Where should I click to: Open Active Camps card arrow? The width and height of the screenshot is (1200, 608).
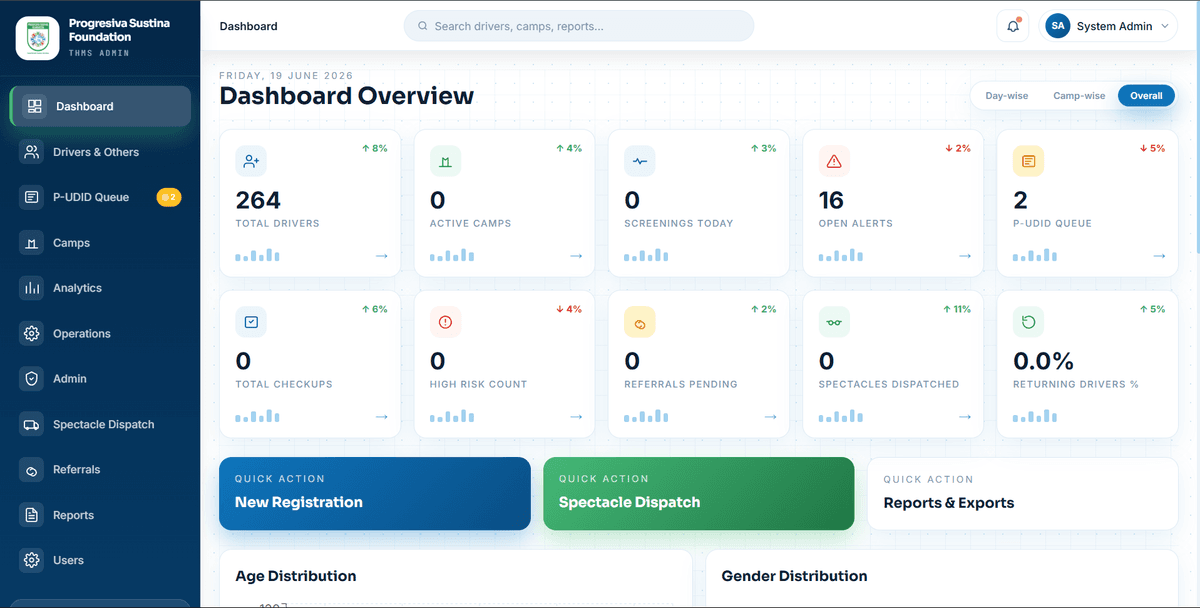[576, 256]
